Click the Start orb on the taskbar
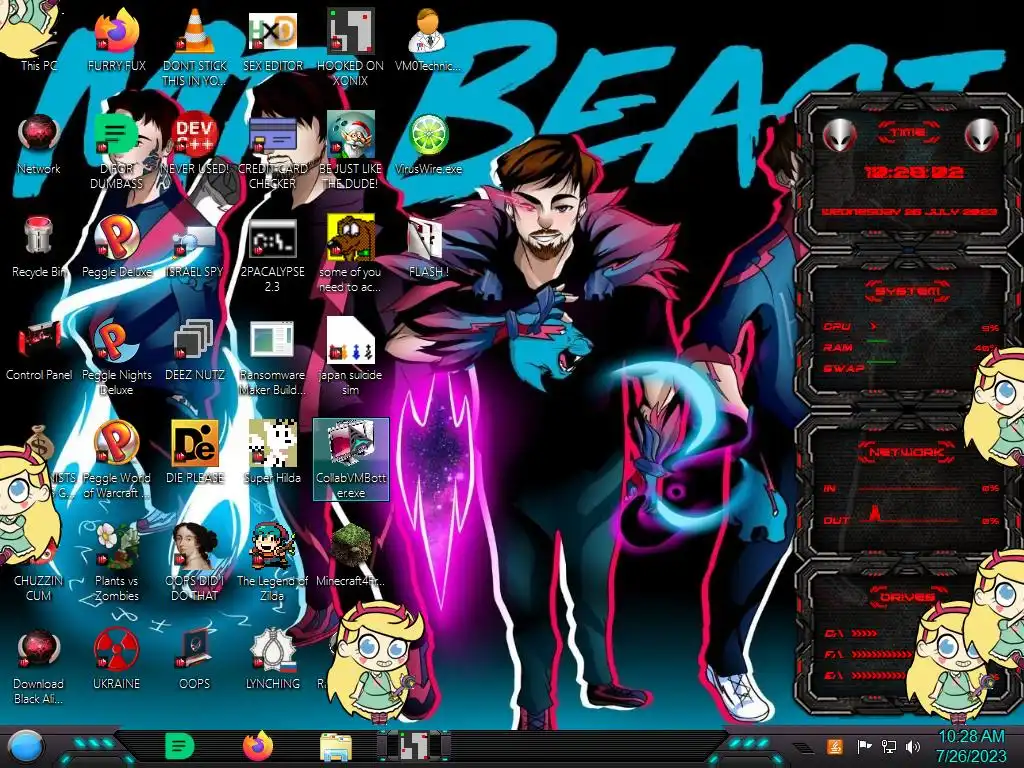The height and width of the screenshot is (768, 1024). [25, 747]
